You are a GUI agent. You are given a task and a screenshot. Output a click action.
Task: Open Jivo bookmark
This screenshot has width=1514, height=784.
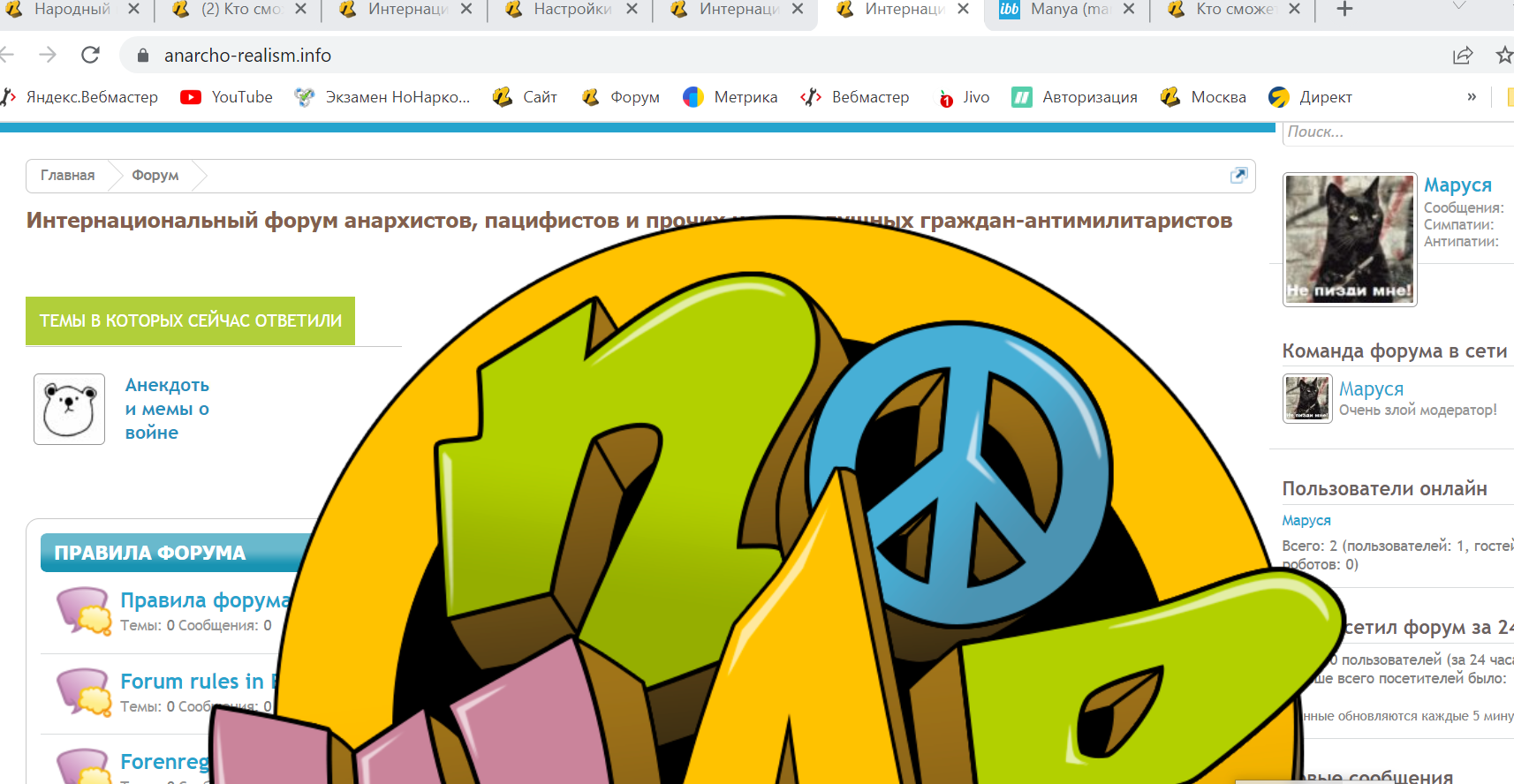tap(964, 97)
